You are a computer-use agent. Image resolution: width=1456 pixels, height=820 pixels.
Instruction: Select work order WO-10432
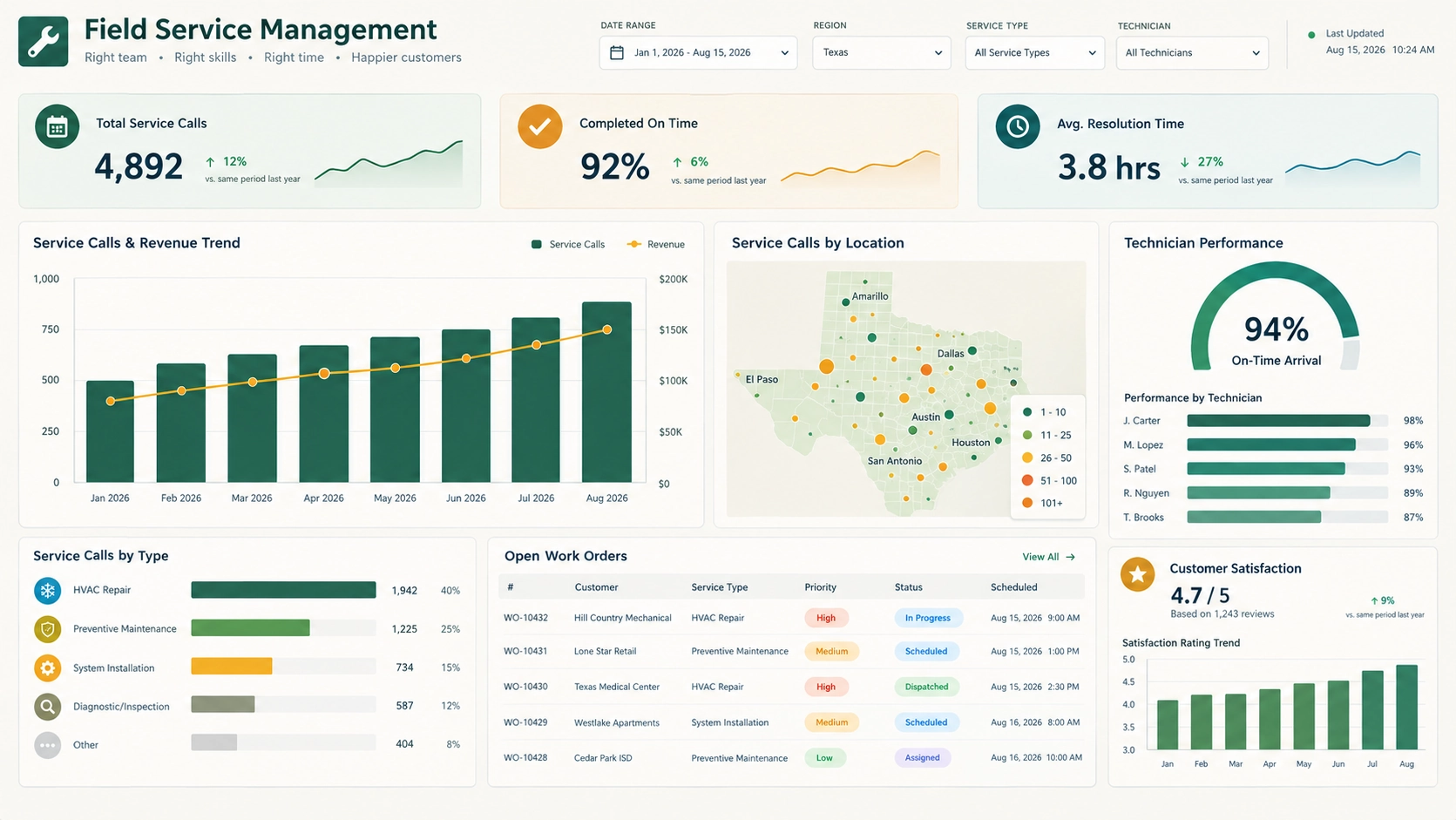tap(525, 618)
